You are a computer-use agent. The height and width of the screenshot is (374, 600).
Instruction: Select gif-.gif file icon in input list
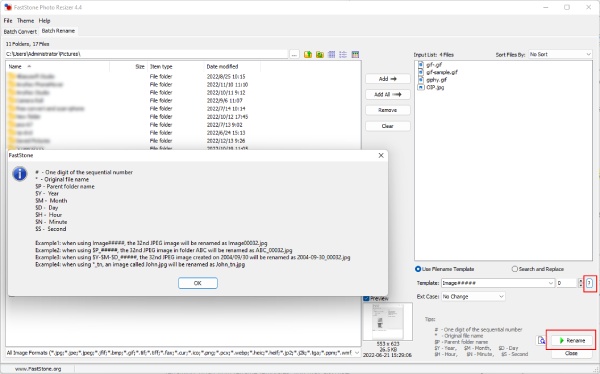point(421,65)
